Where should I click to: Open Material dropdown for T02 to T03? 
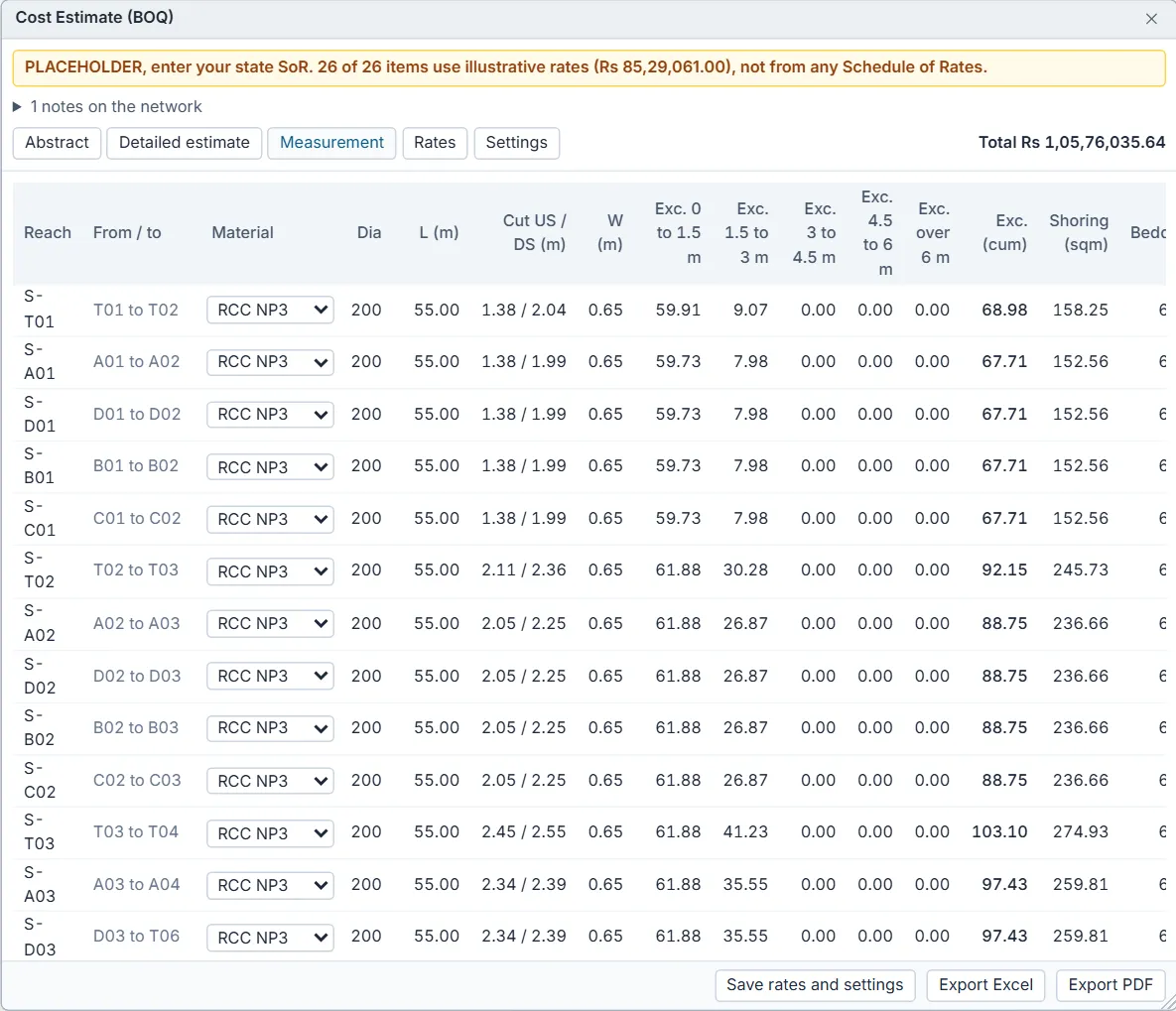pyautogui.click(x=270, y=570)
